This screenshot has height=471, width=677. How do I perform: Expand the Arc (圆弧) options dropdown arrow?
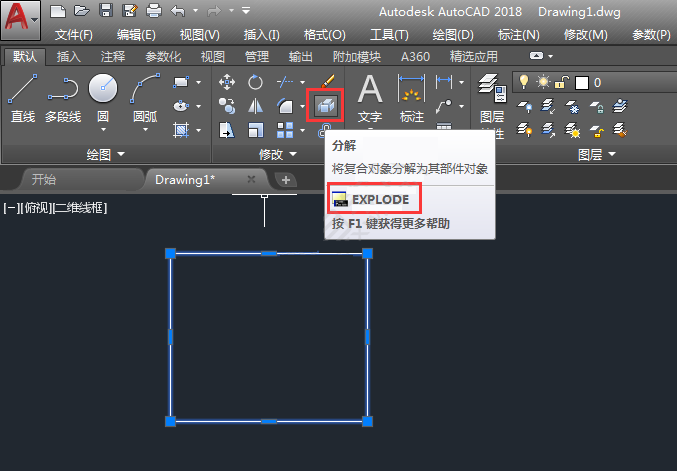[x=146, y=129]
